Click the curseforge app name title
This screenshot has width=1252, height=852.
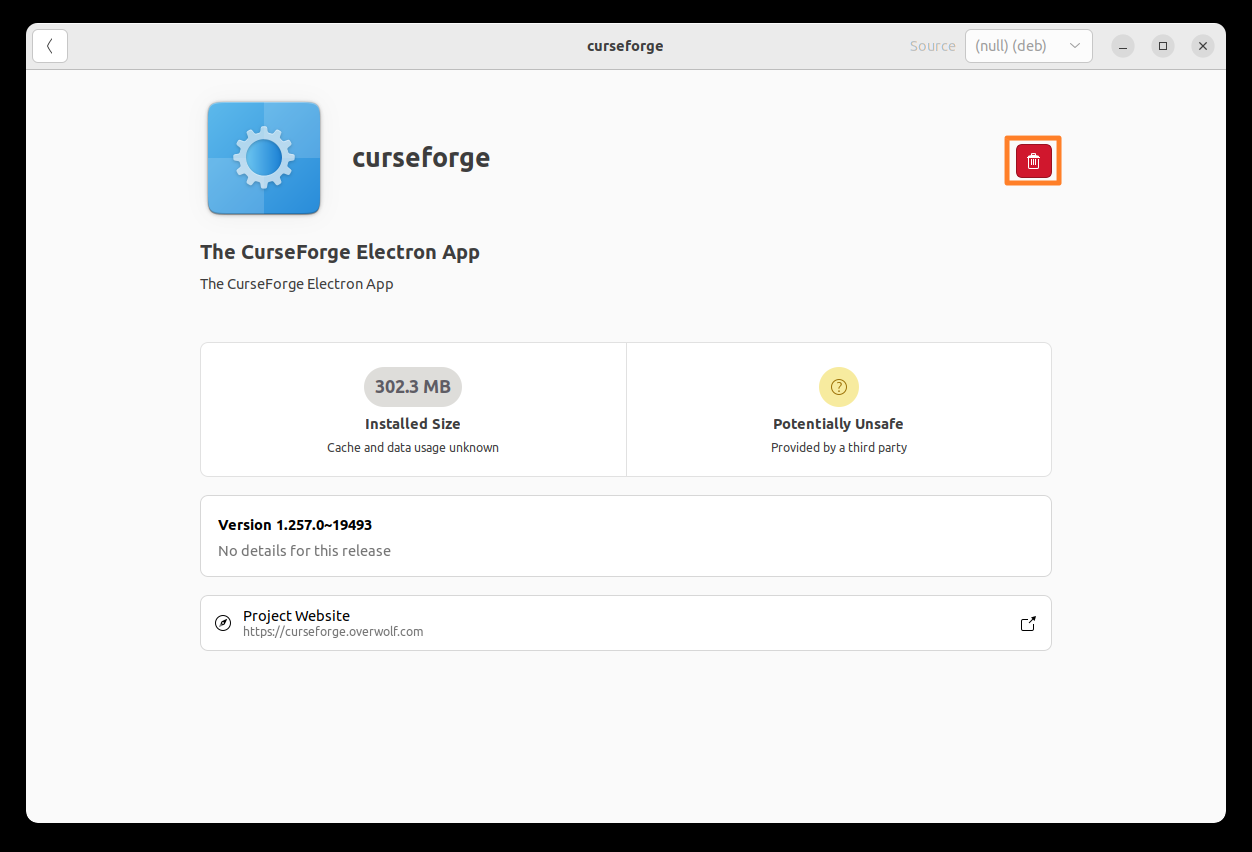point(421,158)
